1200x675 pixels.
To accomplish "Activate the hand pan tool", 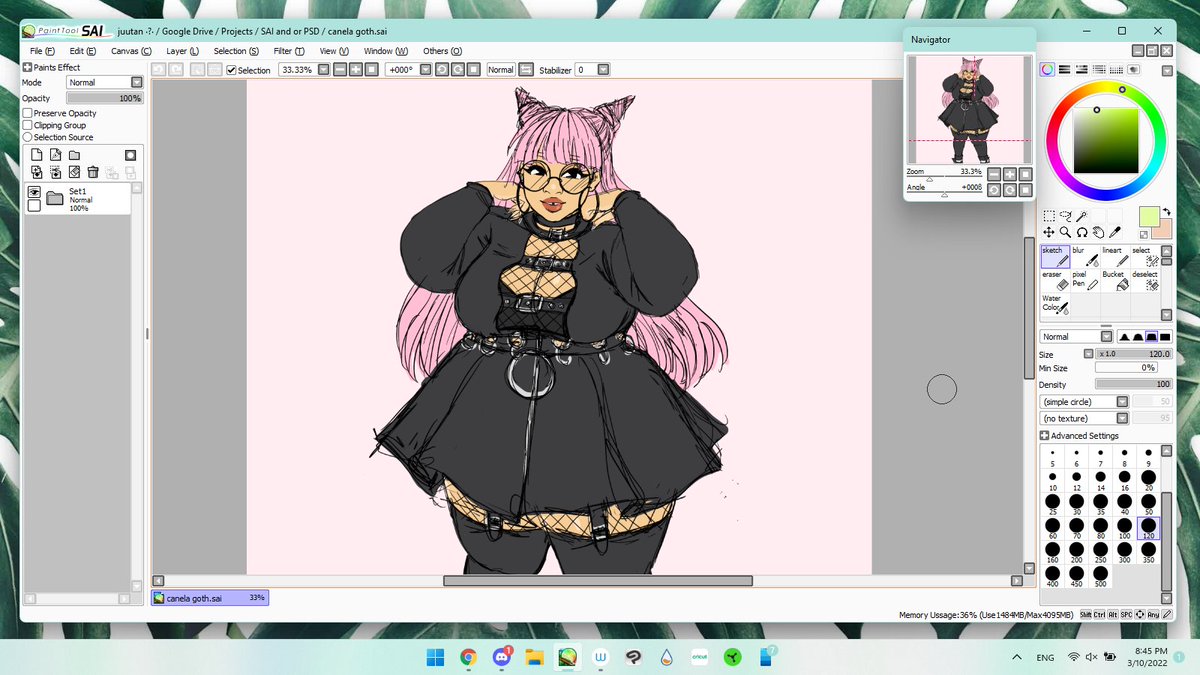I will (x=1097, y=231).
